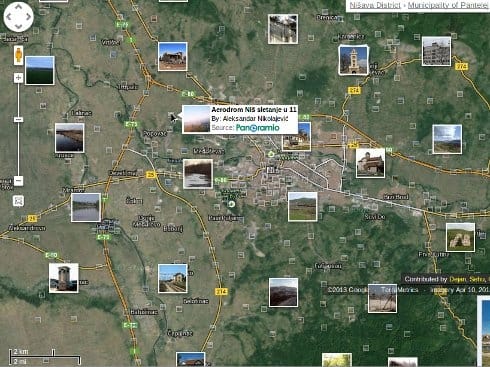
Task: Open the river photo below Lalinac label
Action: [69, 138]
